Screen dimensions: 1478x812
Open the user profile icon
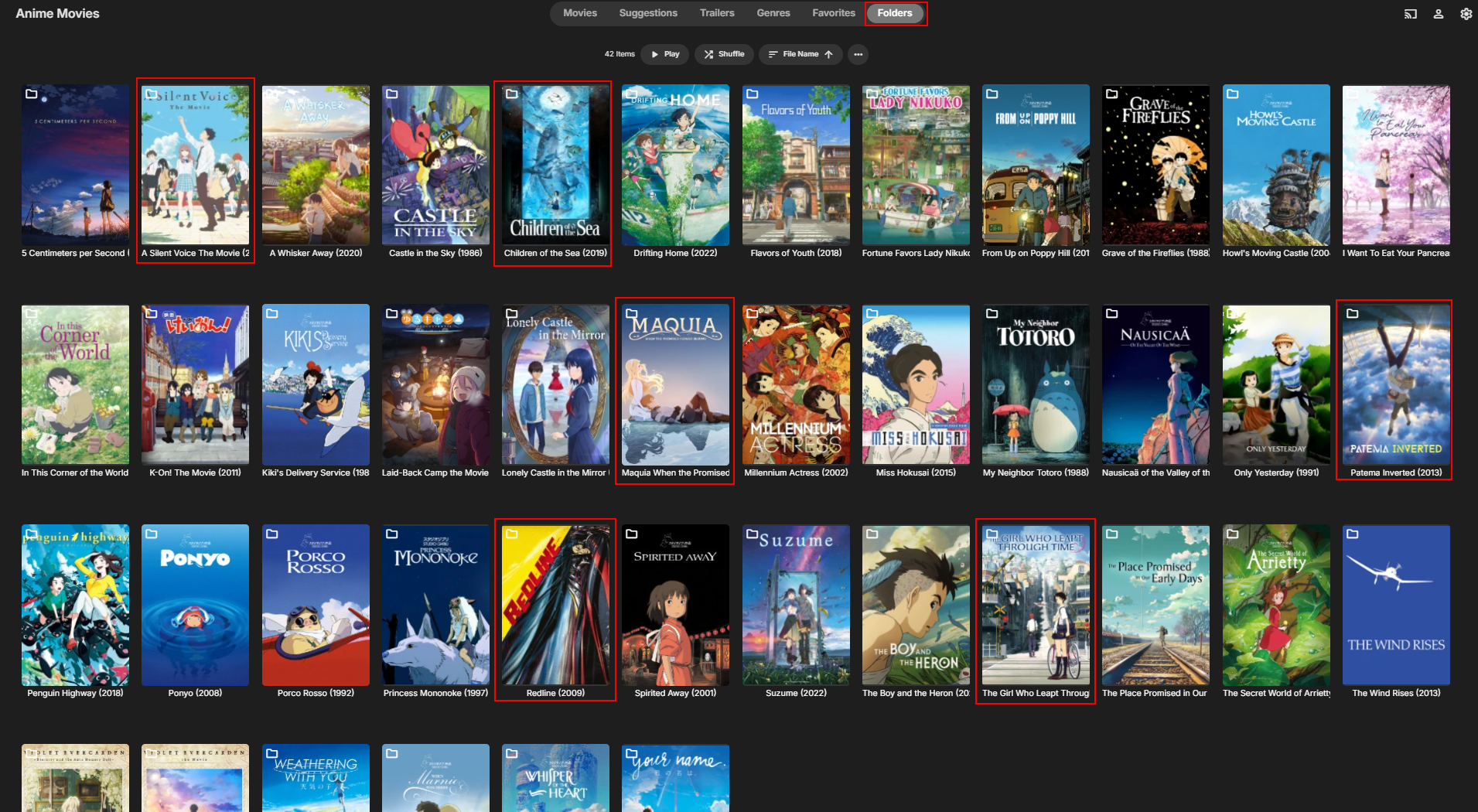click(x=1439, y=14)
